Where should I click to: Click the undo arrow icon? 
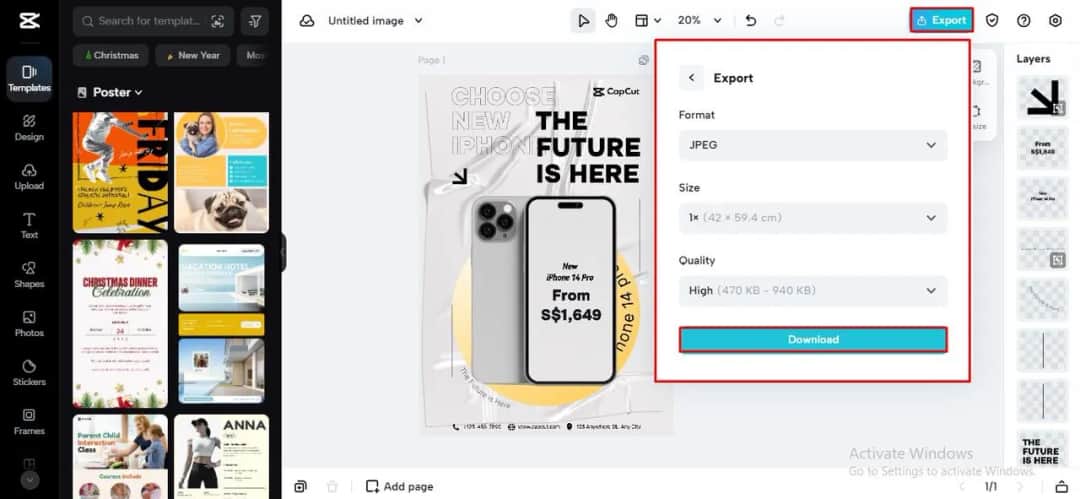[x=751, y=20]
